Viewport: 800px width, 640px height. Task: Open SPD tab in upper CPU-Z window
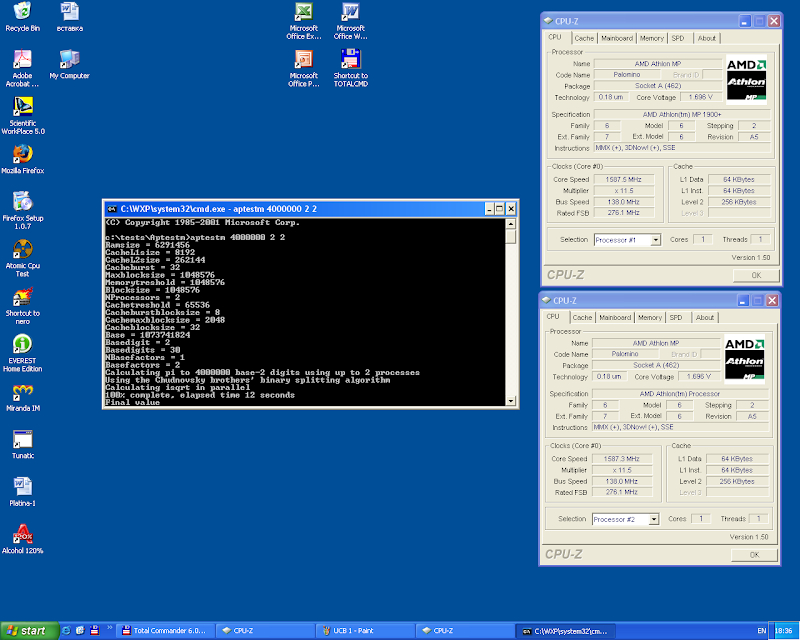[x=678, y=38]
